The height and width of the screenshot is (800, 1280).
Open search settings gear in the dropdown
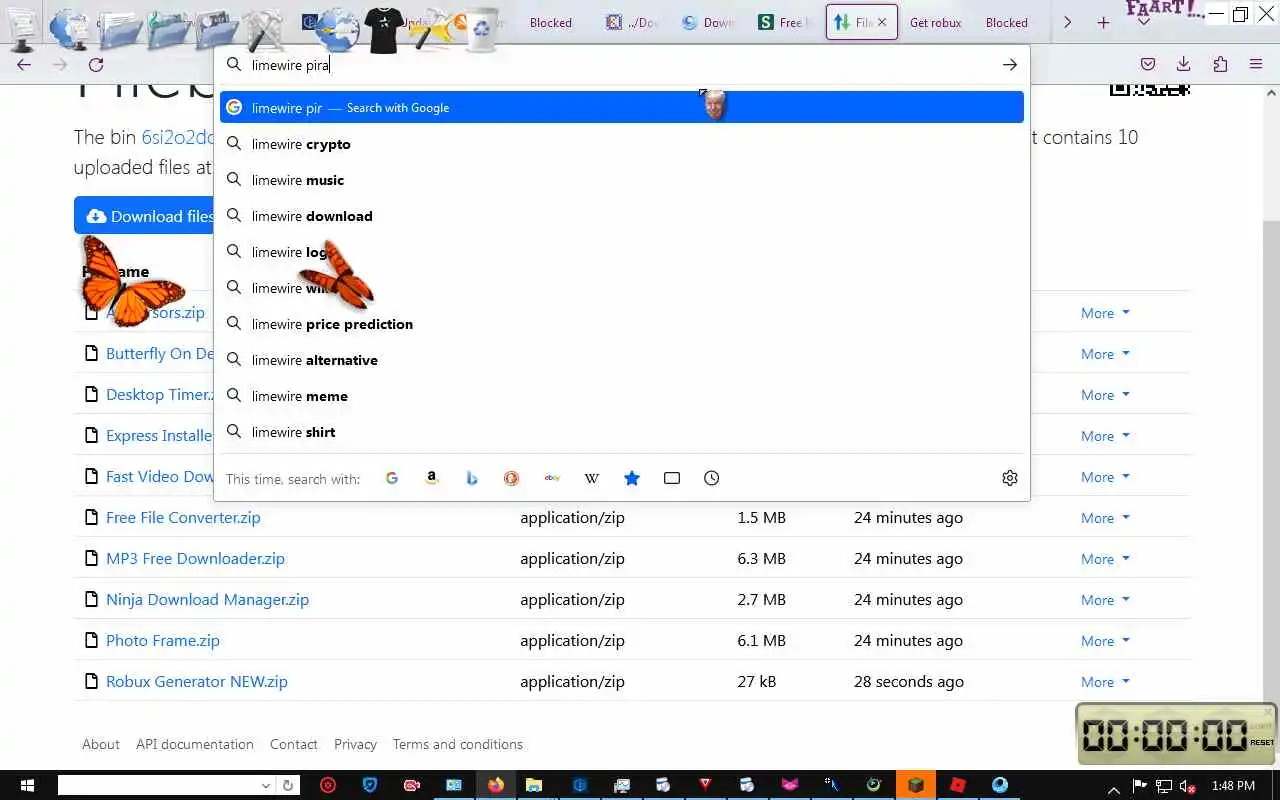pyautogui.click(x=1010, y=478)
